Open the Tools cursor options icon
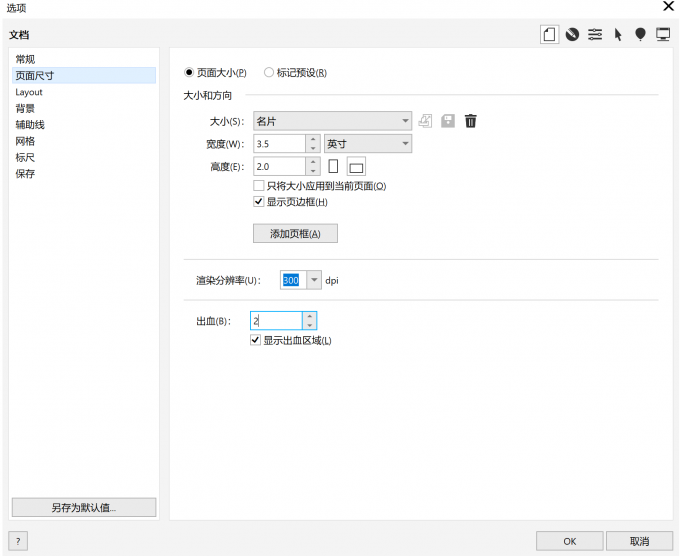Viewport: 680px width, 556px height. [x=618, y=34]
